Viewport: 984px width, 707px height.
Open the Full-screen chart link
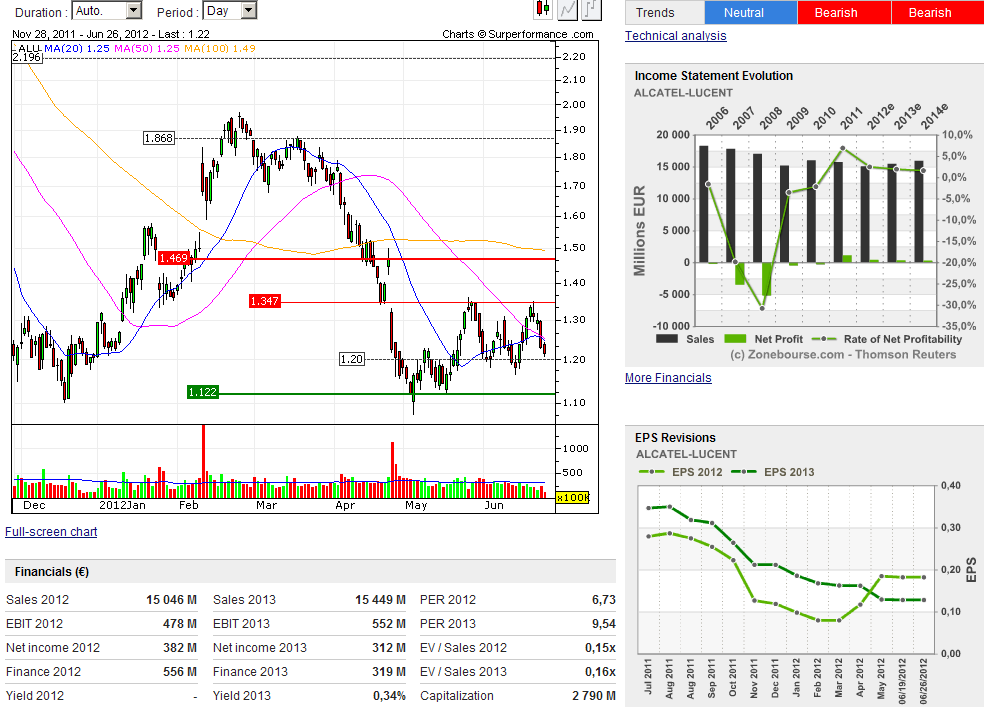coord(51,531)
